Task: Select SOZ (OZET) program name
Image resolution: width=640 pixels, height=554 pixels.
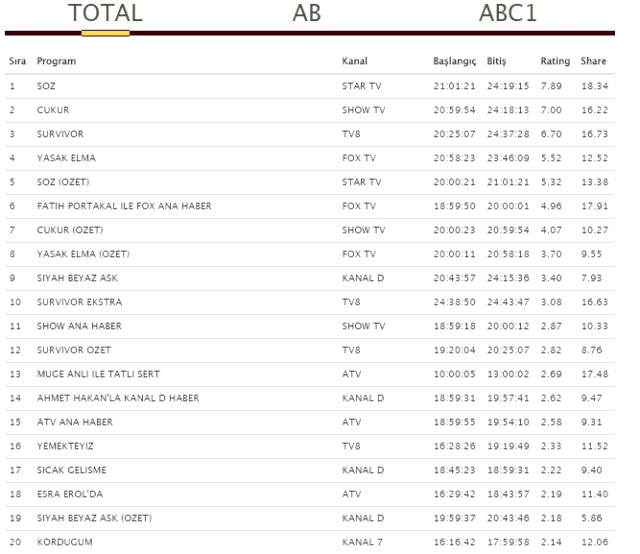Action: tap(63, 182)
